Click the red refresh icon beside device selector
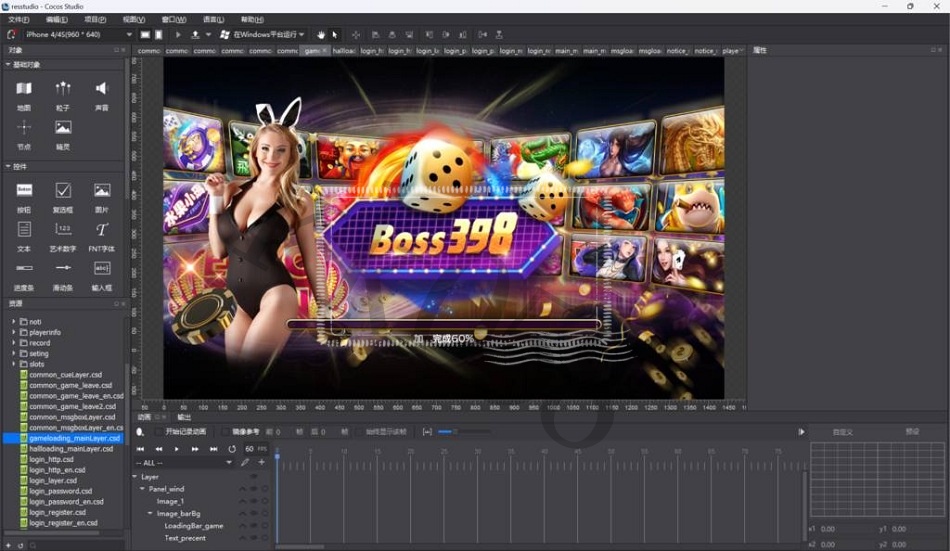950x551 pixels. (11, 35)
